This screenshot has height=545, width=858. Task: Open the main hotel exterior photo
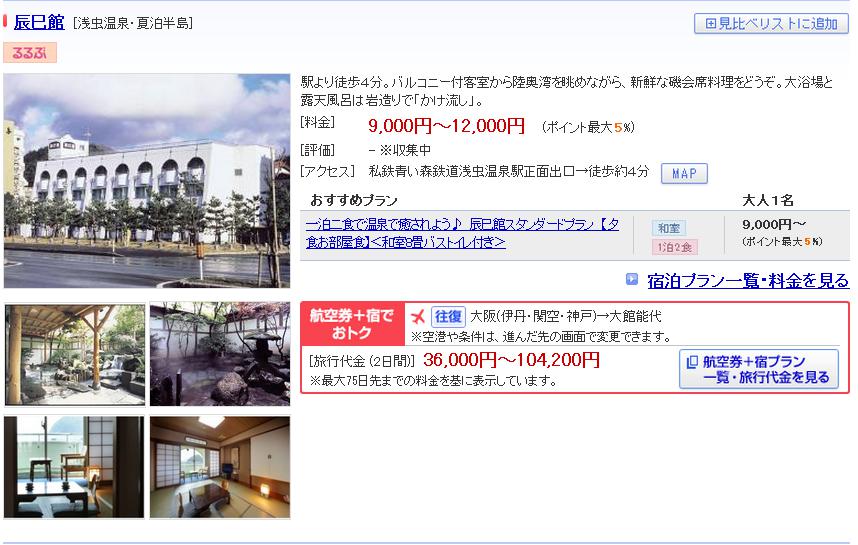[x=147, y=181]
